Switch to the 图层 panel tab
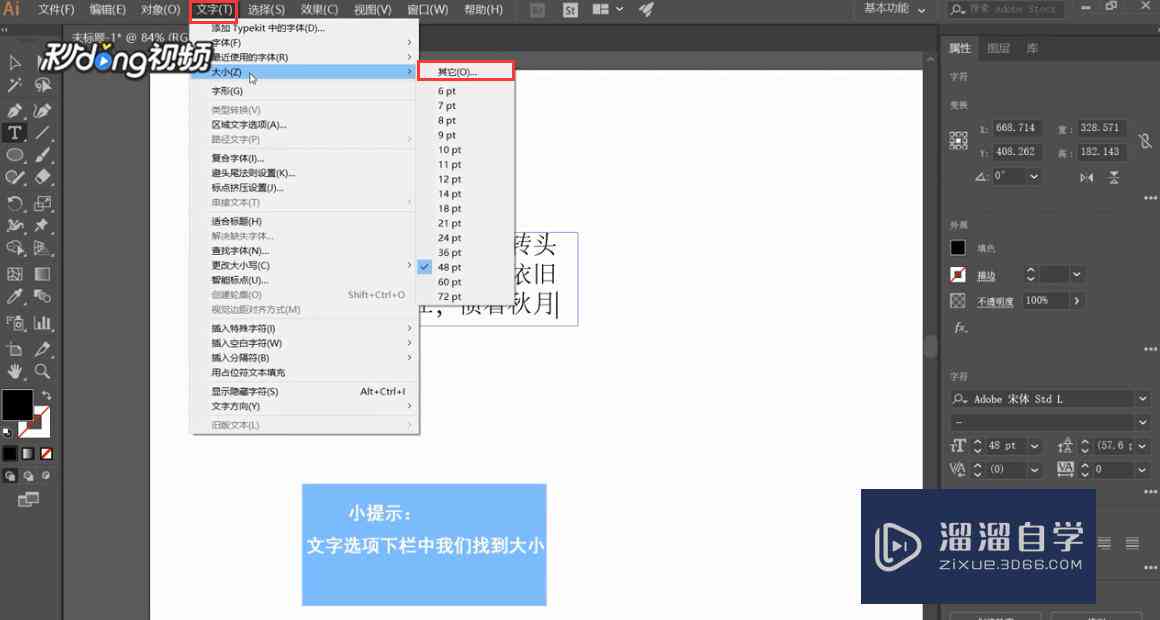 point(998,49)
